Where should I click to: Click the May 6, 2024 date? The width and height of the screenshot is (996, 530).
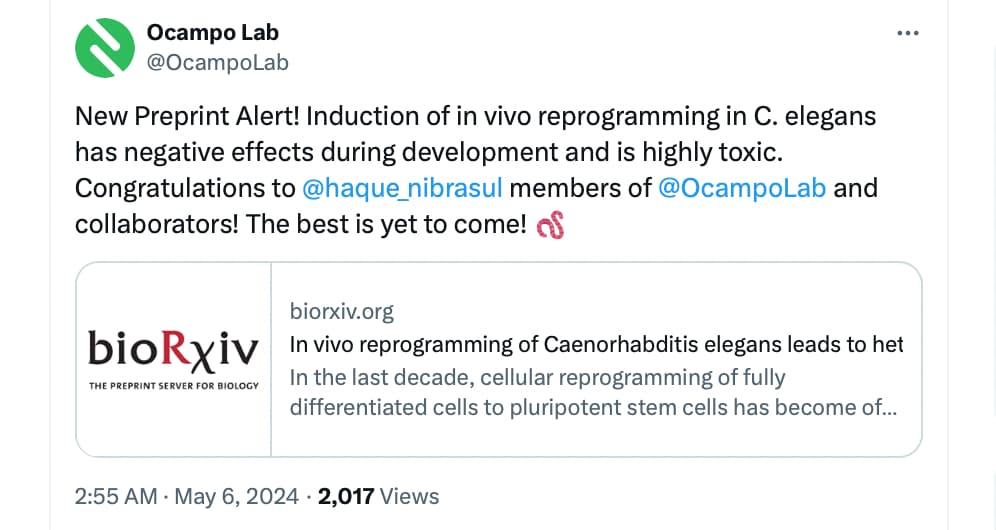click(236, 496)
